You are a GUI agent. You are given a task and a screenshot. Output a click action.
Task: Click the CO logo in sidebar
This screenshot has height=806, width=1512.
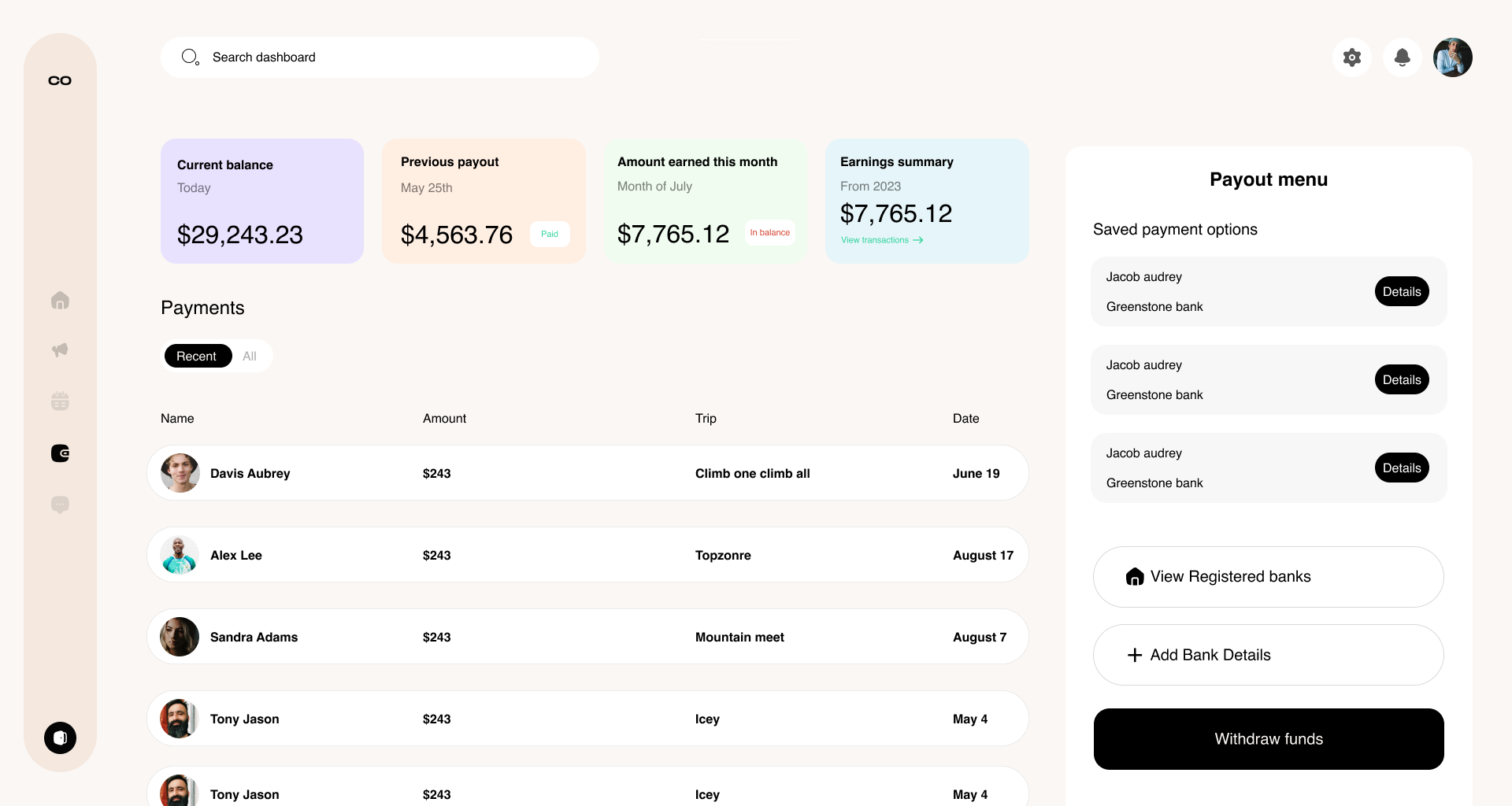60,80
